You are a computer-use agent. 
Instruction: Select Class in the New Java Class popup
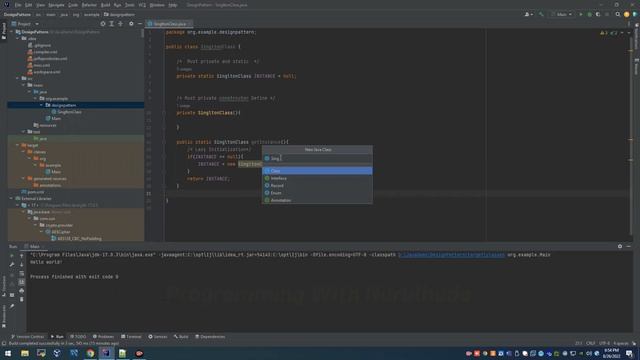(317, 171)
